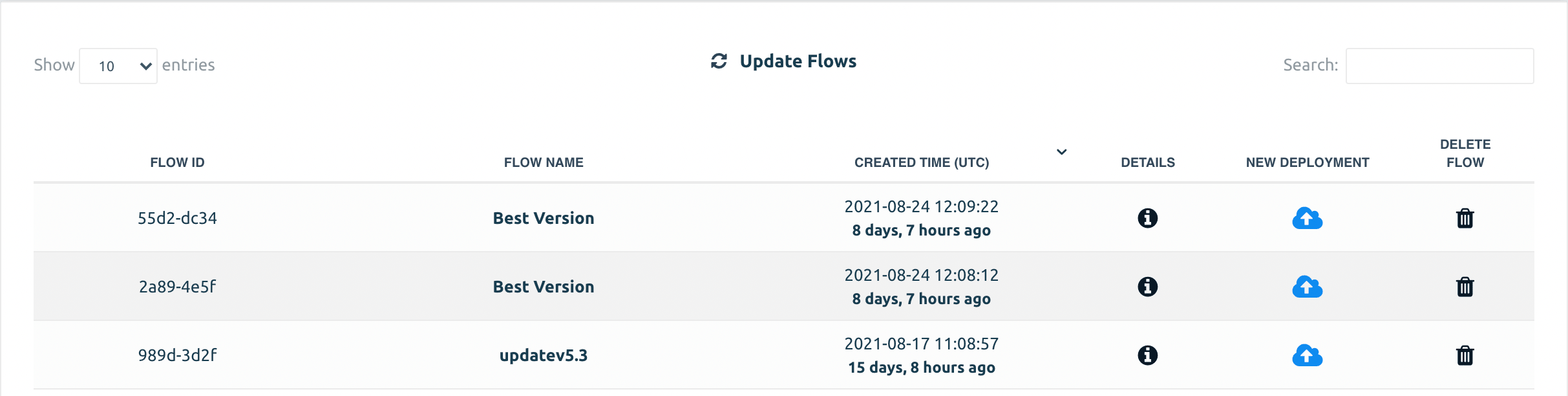Click Best Version name for flow 55d2-dc34

[544, 218]
